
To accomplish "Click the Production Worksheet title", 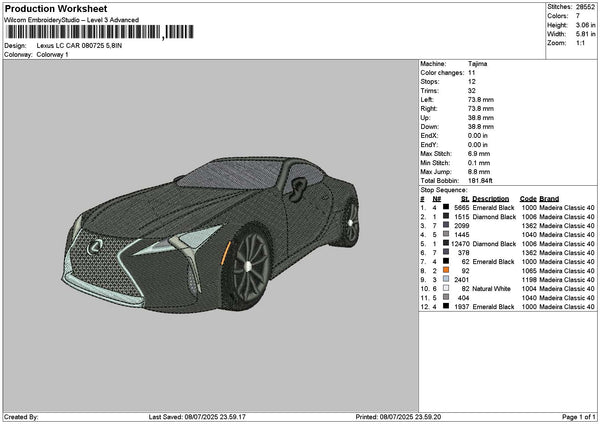I will (x=56, y=8).
